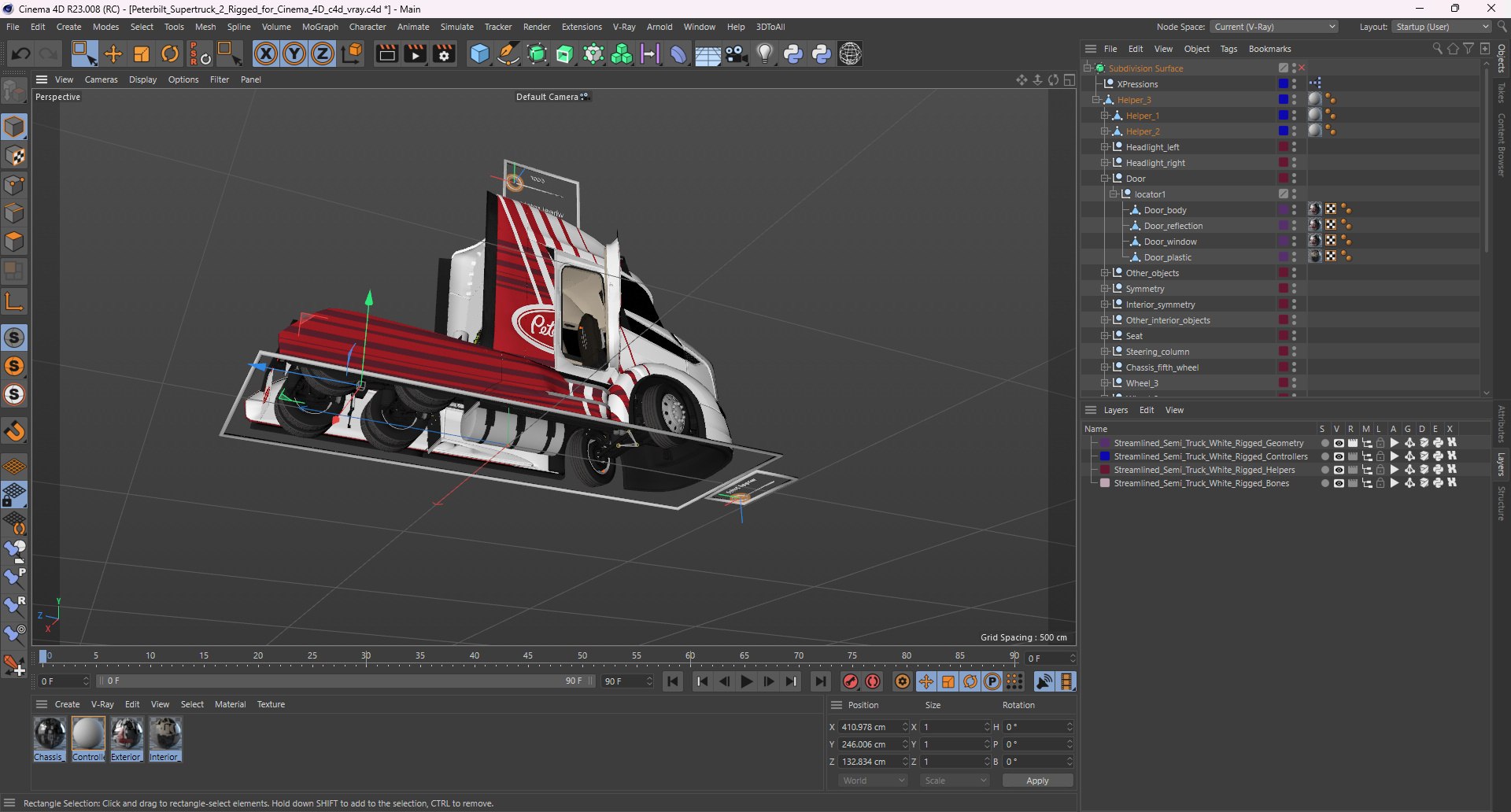The image size is (1511, 812).
Task: Open Layout Startup dropdown
Action: click(x=1440, y=27)
